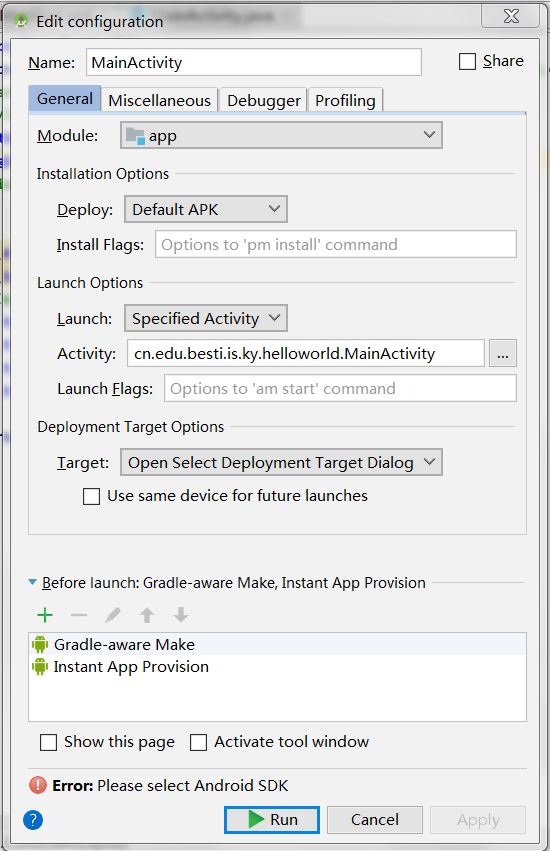Open the Target deployment dropdown
This screenshot has height=851, width=550.
(x=281, y=462)
